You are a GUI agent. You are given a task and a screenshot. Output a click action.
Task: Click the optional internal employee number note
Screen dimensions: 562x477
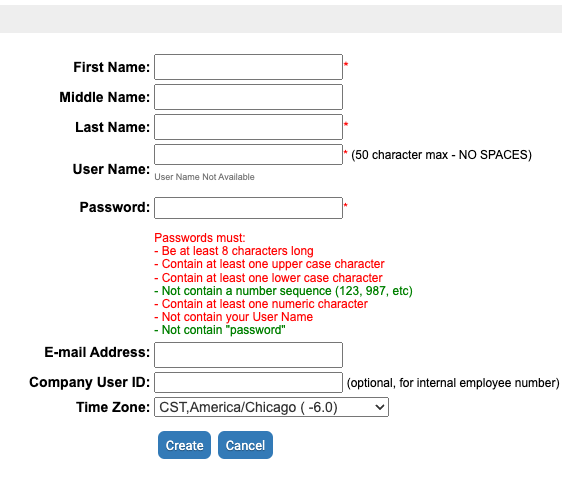click(453, 383)
